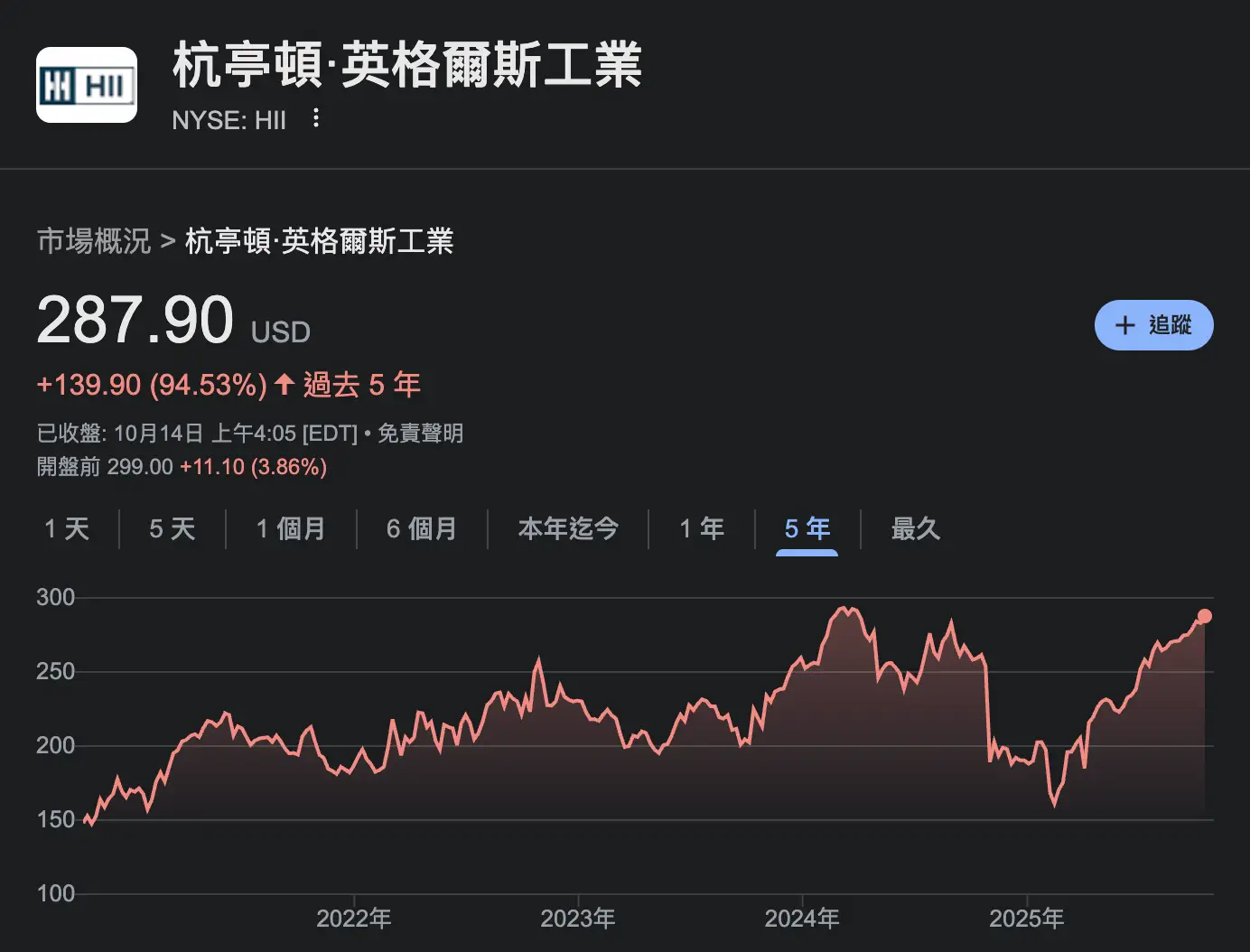
Task: Open the 市場概況 breadcrumb link
Action: point(94,241)
